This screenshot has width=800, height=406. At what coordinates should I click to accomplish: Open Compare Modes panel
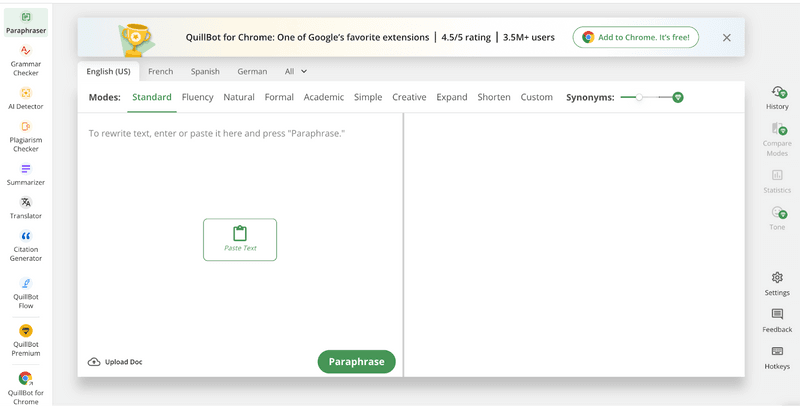[777, 139]
